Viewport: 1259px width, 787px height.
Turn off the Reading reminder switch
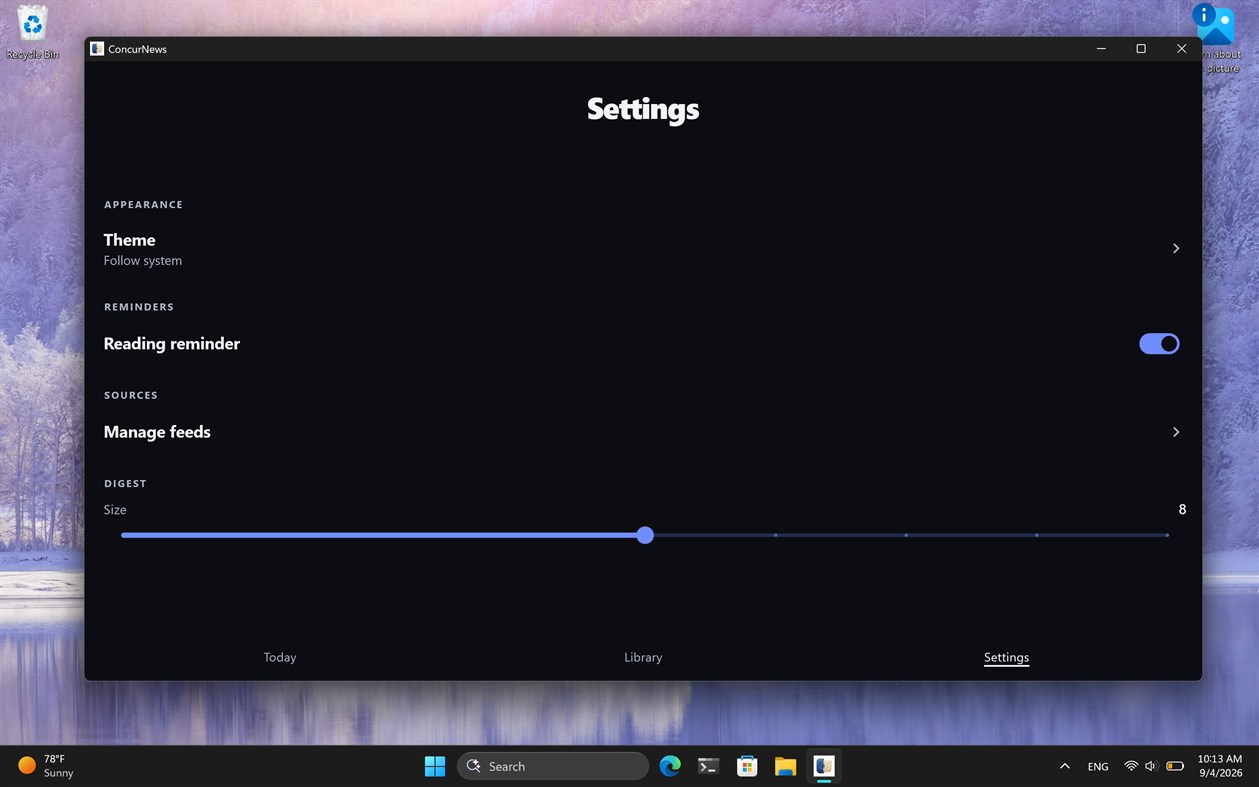pos(1159,344)
